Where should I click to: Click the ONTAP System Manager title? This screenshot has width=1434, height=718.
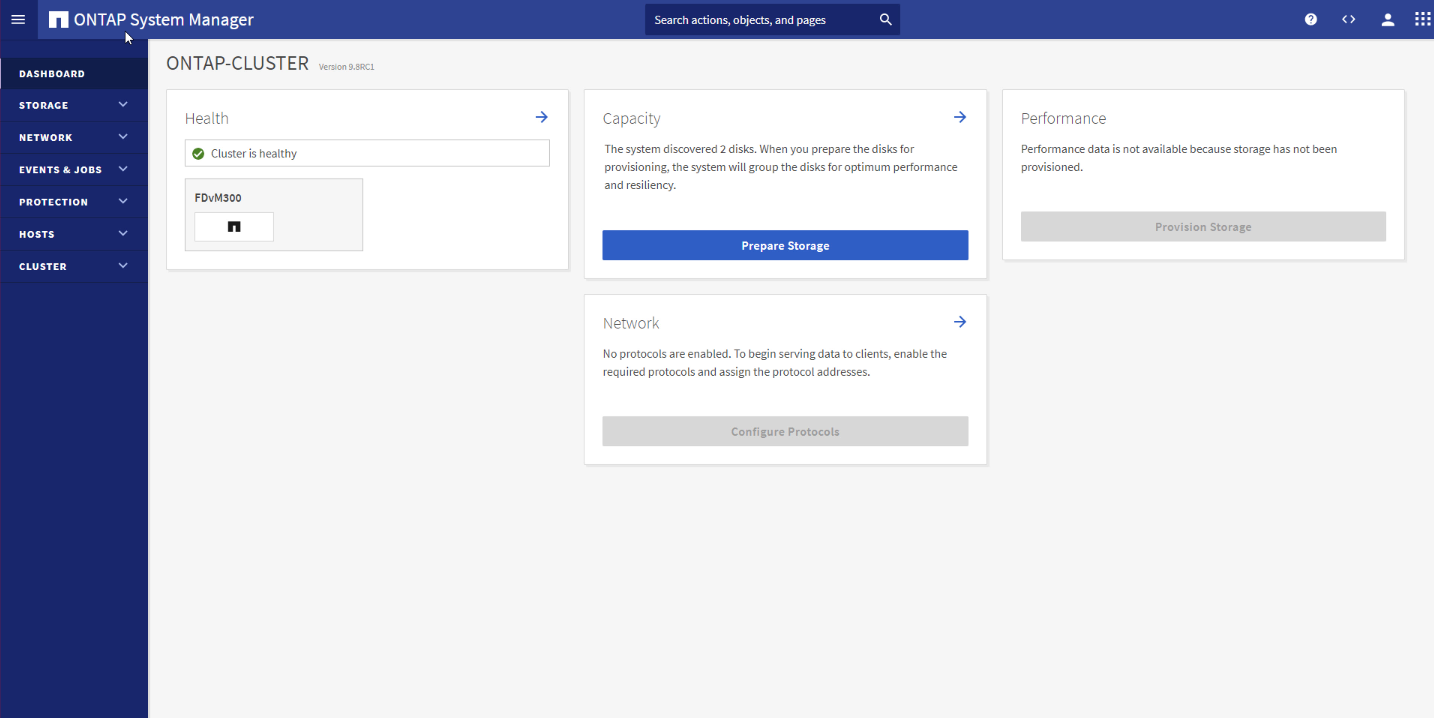pyautogui.click(x=164, y=20)
